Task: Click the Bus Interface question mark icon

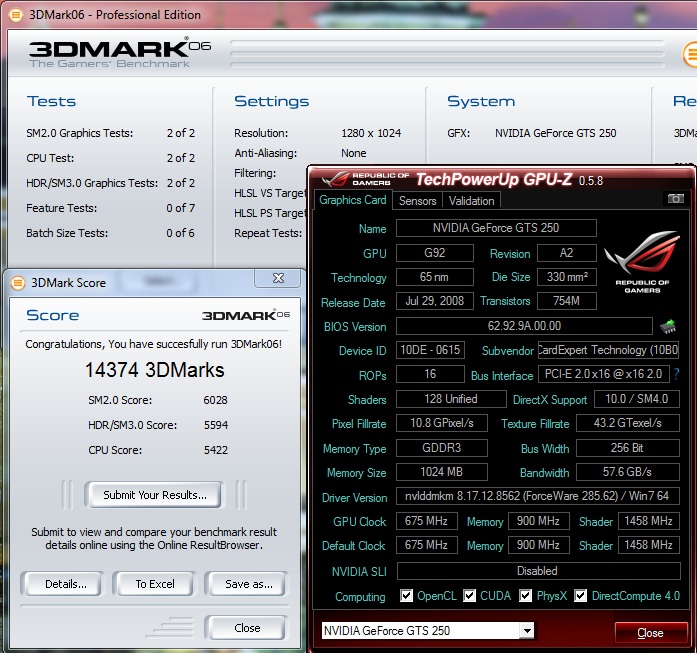Action: pos(676,374)
